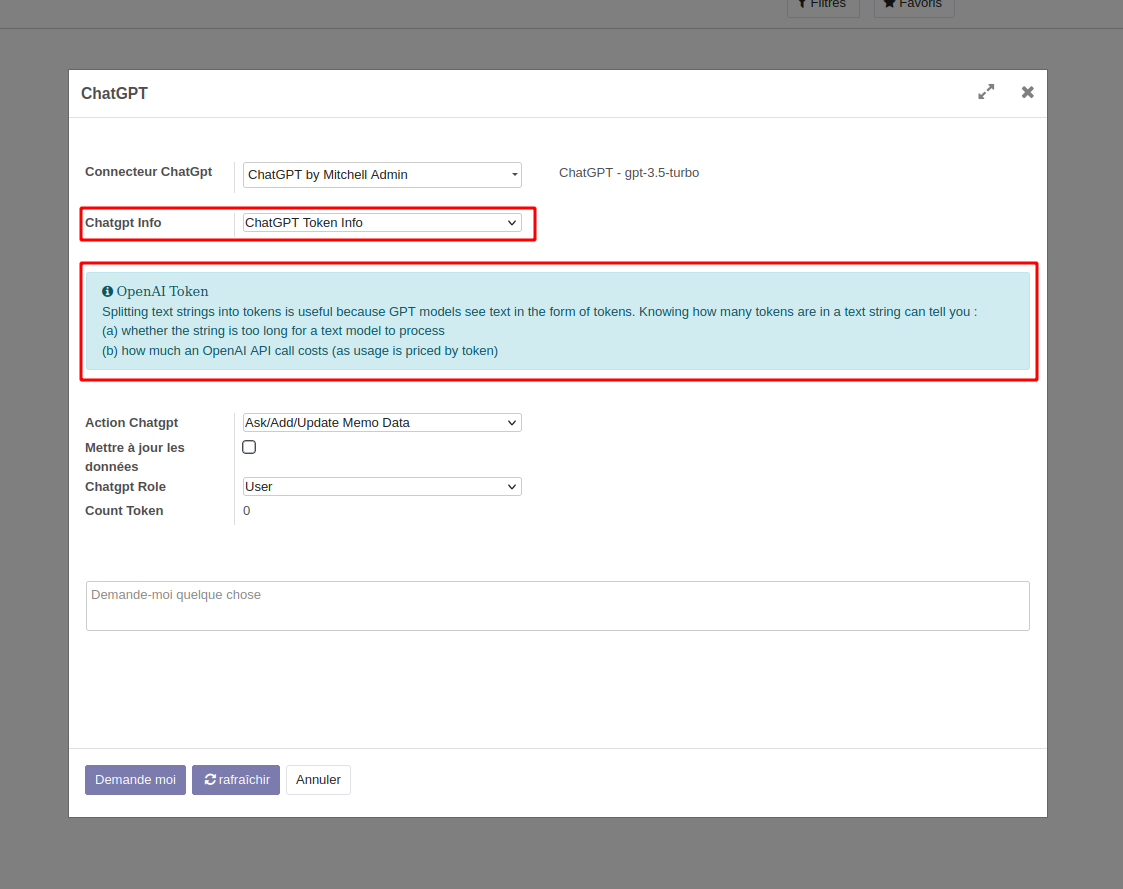Expand the ChatGPT dialog to fullscreen
The width and height of the screenshot is (1123, 889).
[x=986, y=92]
